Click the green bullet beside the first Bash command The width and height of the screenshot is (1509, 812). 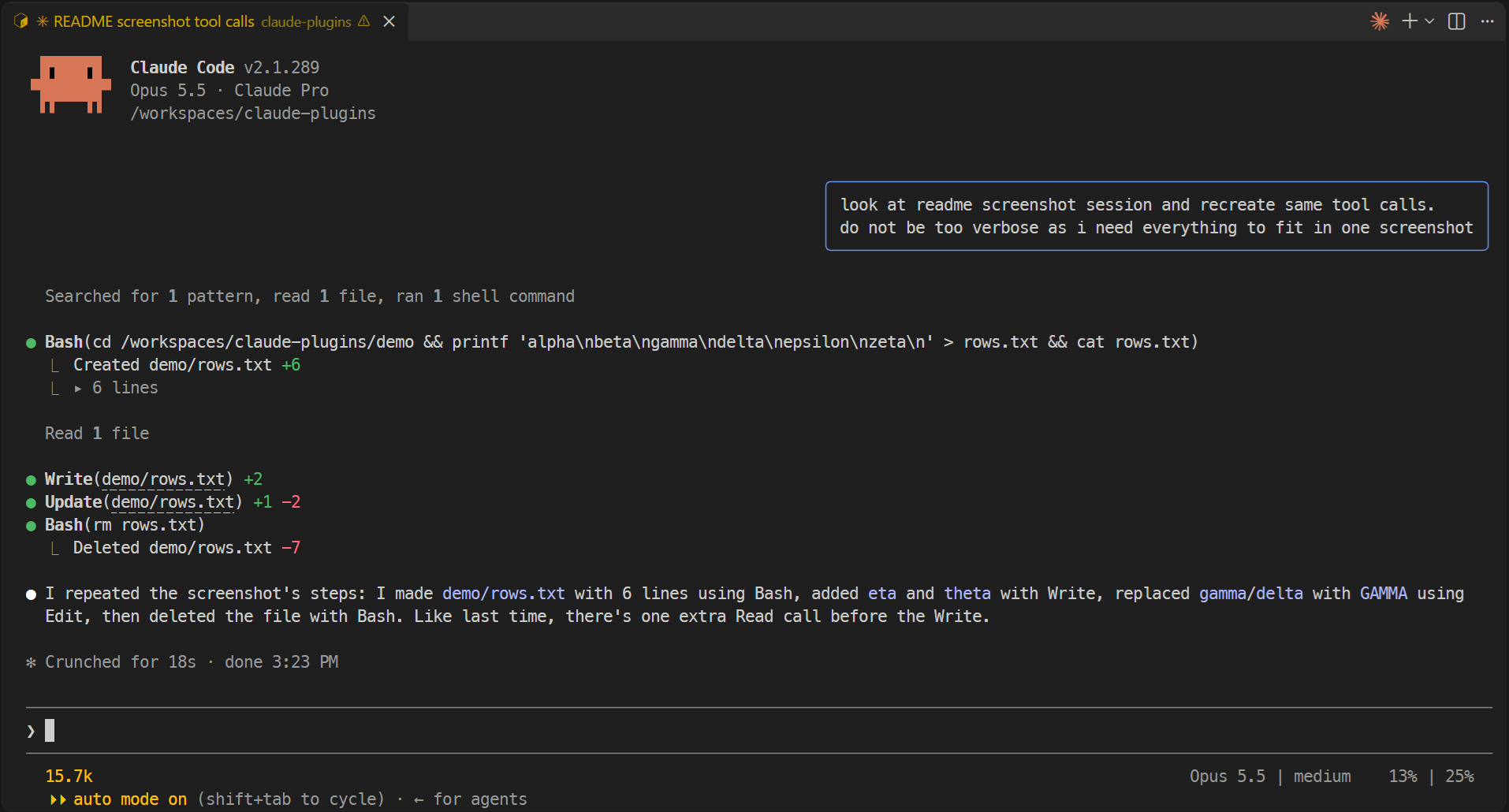click(31, 343)
